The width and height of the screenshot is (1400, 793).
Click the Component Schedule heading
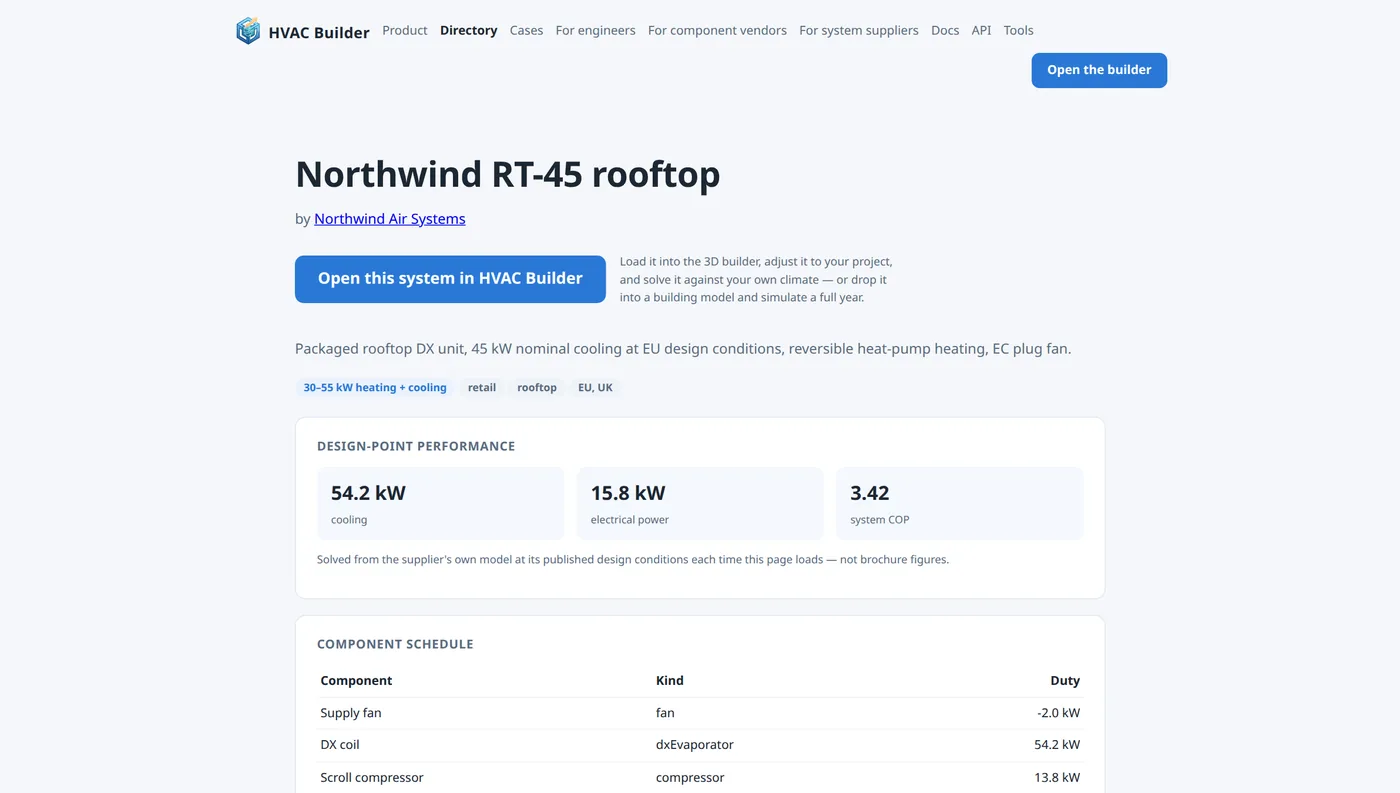[x=395, y=644]
